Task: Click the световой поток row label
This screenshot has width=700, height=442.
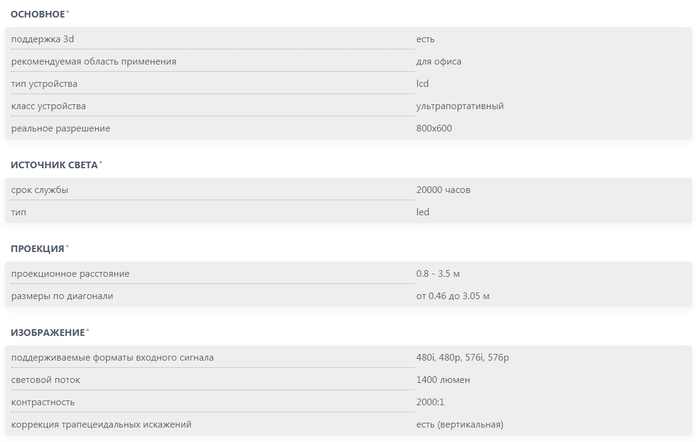Action: click(x=47, y=380)
